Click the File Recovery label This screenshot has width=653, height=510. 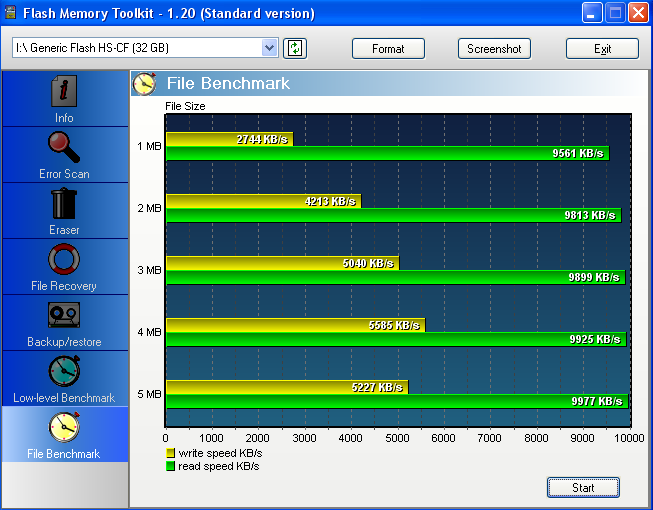pyautogui.click(x=64, y=286)
